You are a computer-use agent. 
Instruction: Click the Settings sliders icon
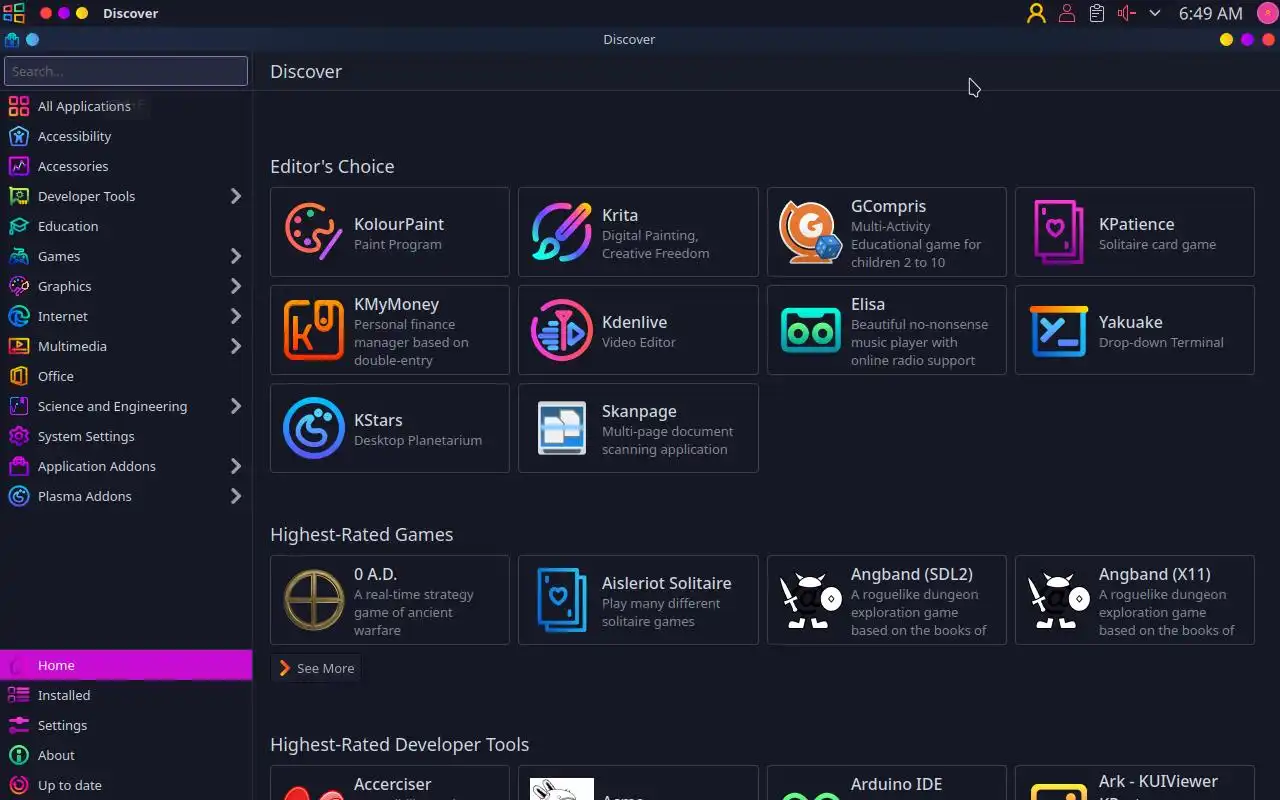(18, 725)
